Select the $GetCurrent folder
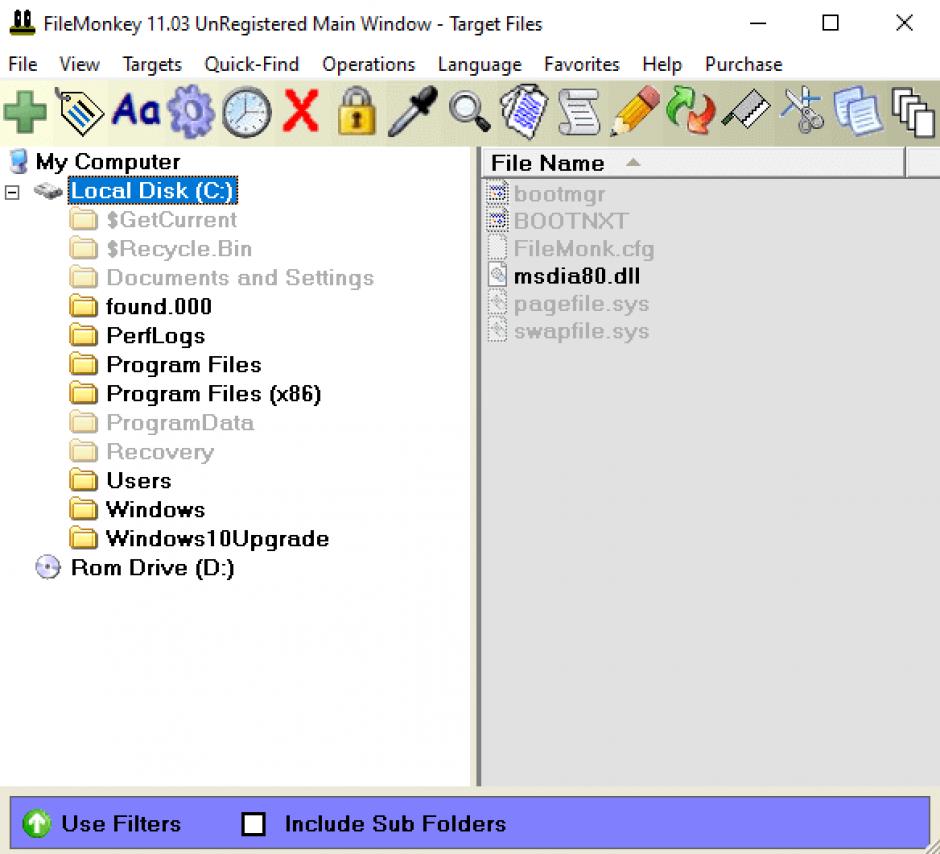The width and height of the screenshot is (940, 854). 171,220
